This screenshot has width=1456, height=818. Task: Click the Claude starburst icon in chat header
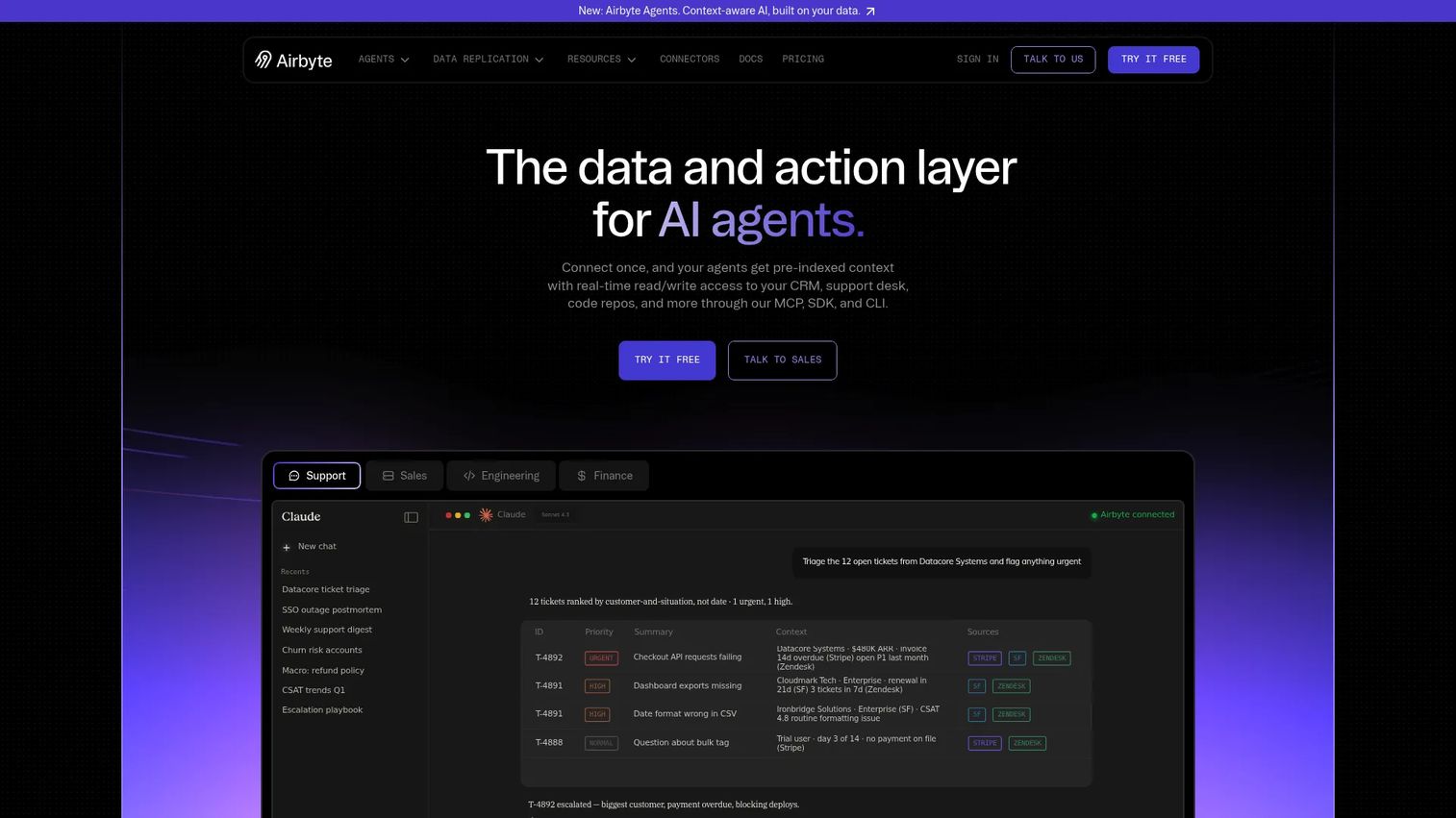[486, 515]
